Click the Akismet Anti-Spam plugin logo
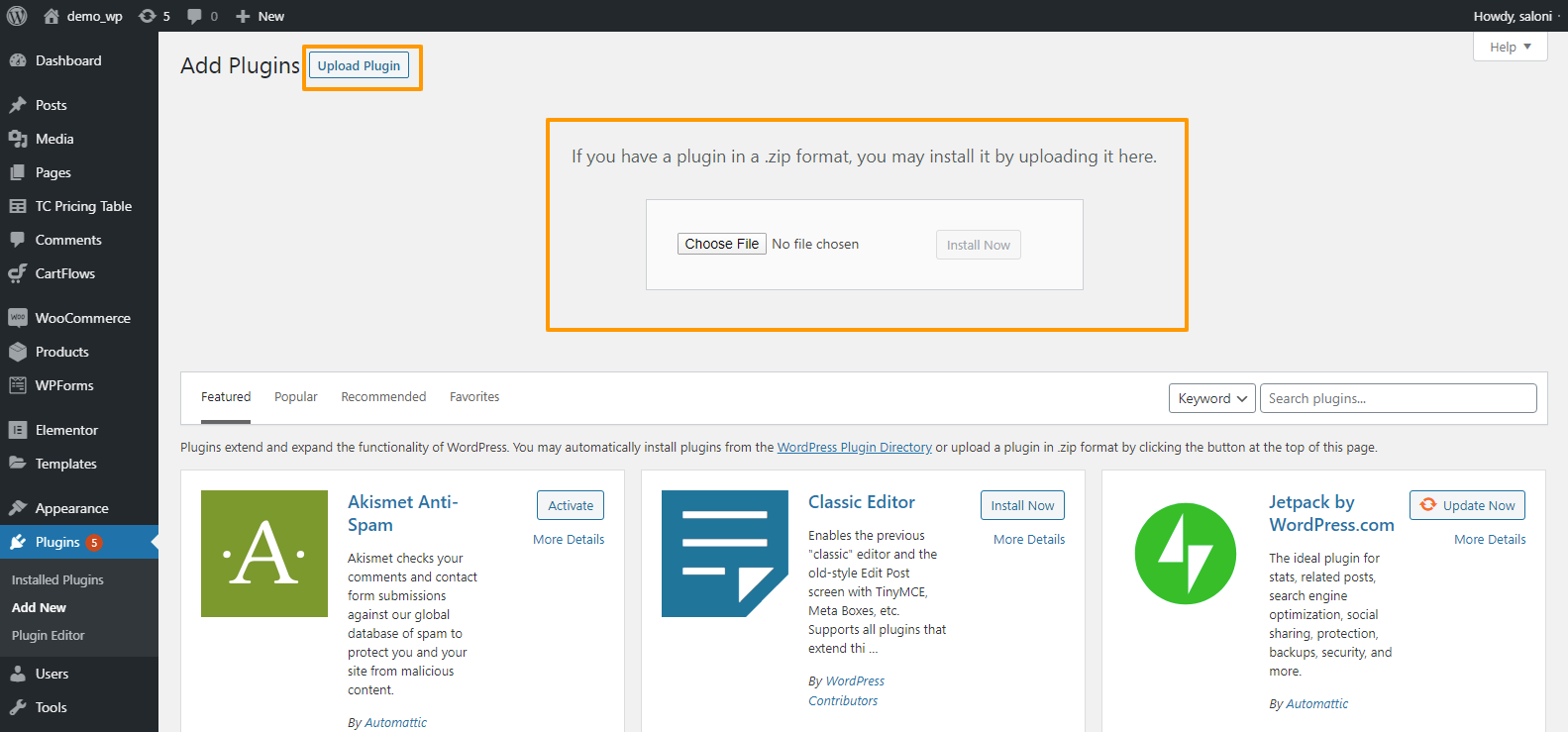 pyautogui.click(x=264, y=554)
